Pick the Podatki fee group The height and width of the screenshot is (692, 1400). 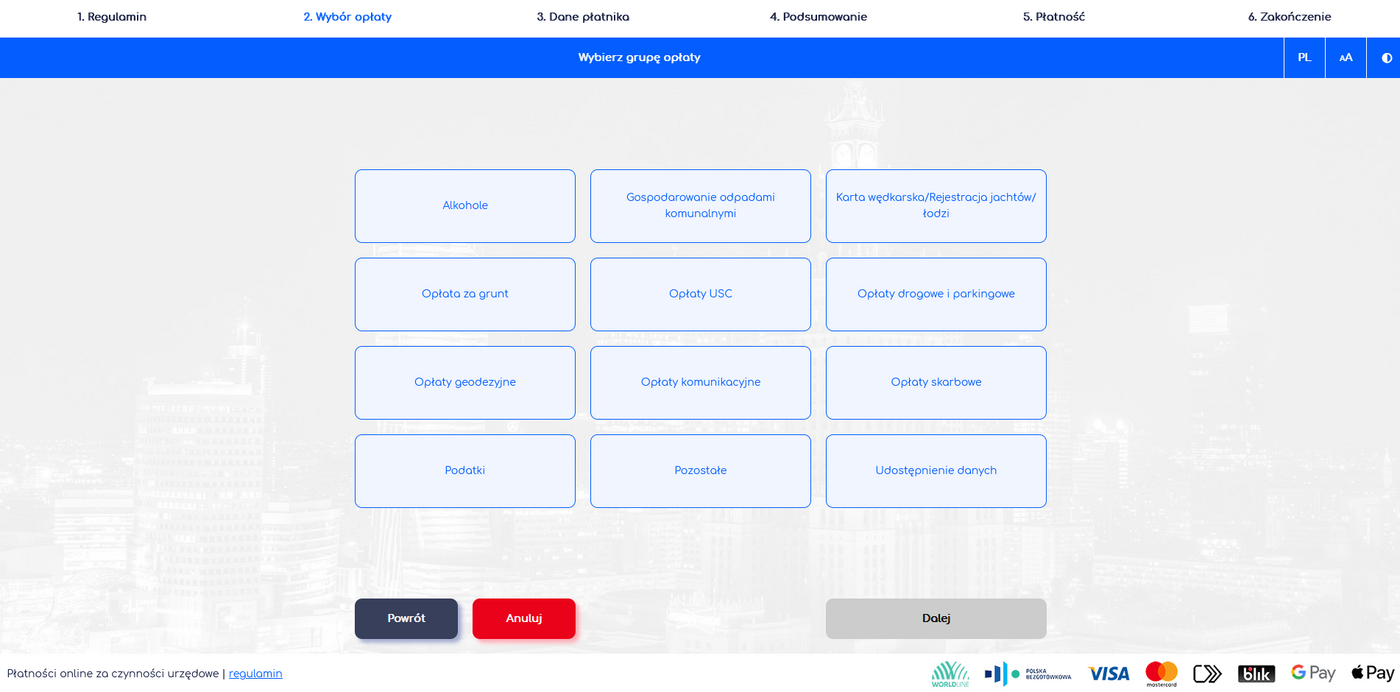pos(465,471)
